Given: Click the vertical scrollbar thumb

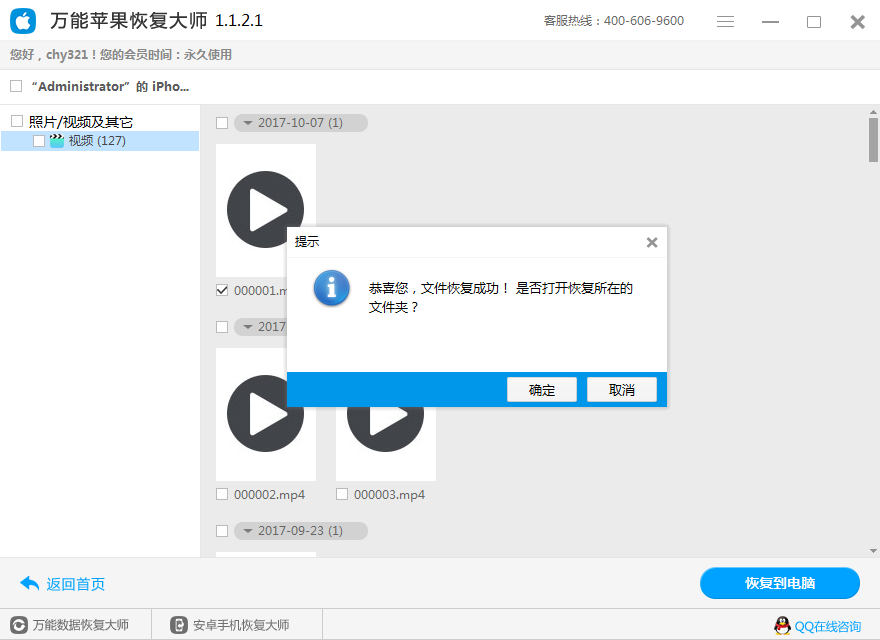Looking at the screenshot, I should (x=873, y=140).
